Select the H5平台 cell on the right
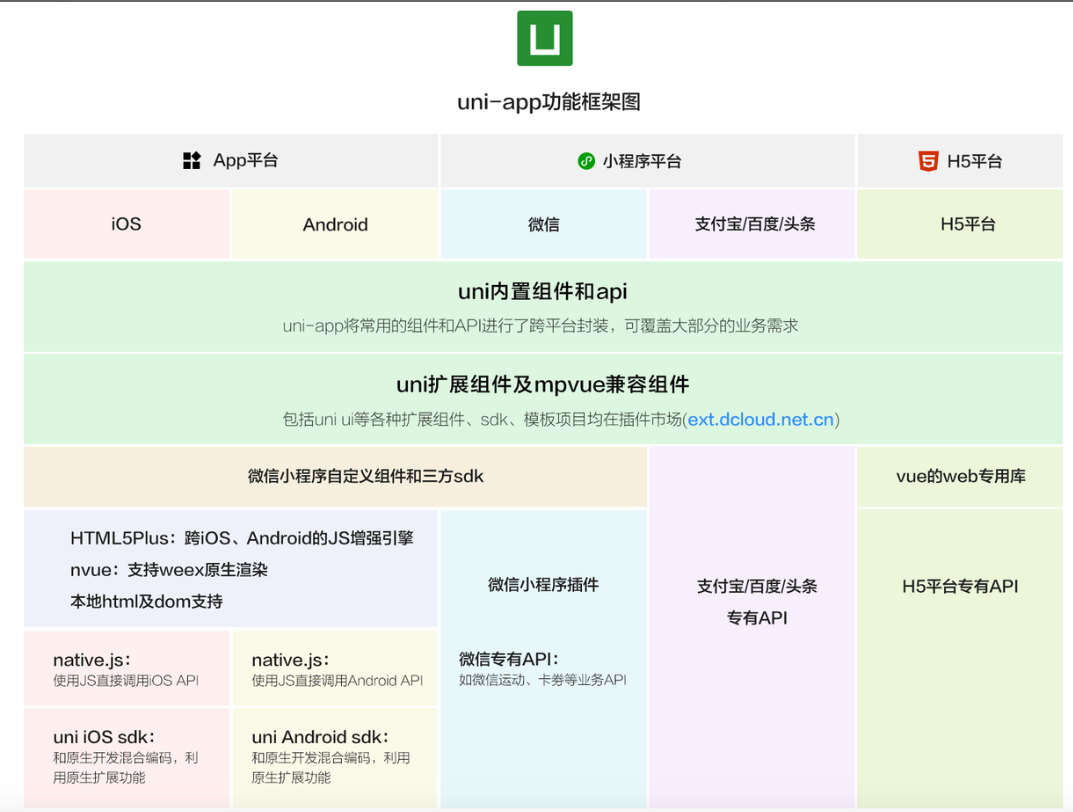 (959, 224)
